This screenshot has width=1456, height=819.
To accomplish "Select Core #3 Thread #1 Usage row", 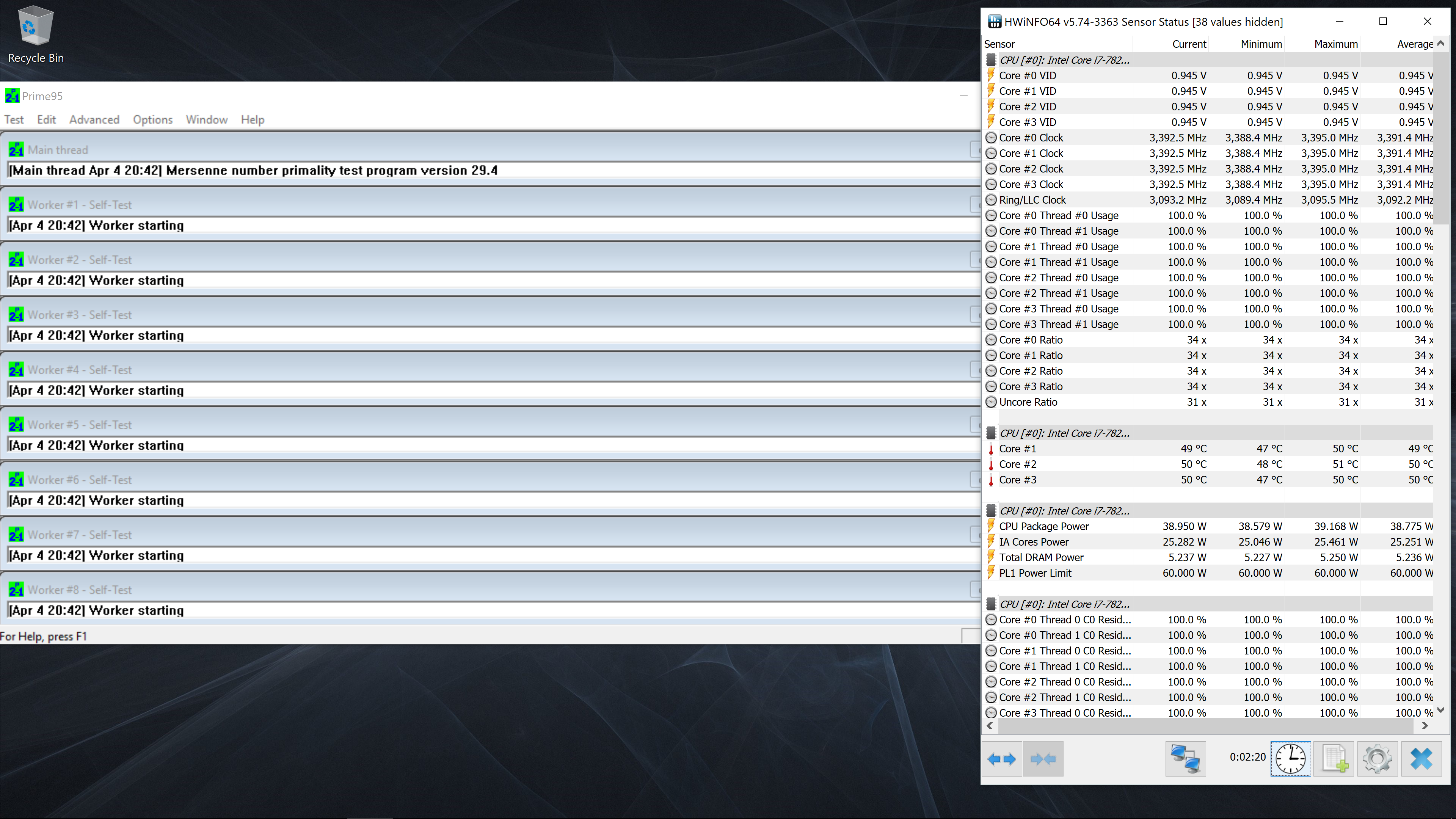I will pos(1208,325).
